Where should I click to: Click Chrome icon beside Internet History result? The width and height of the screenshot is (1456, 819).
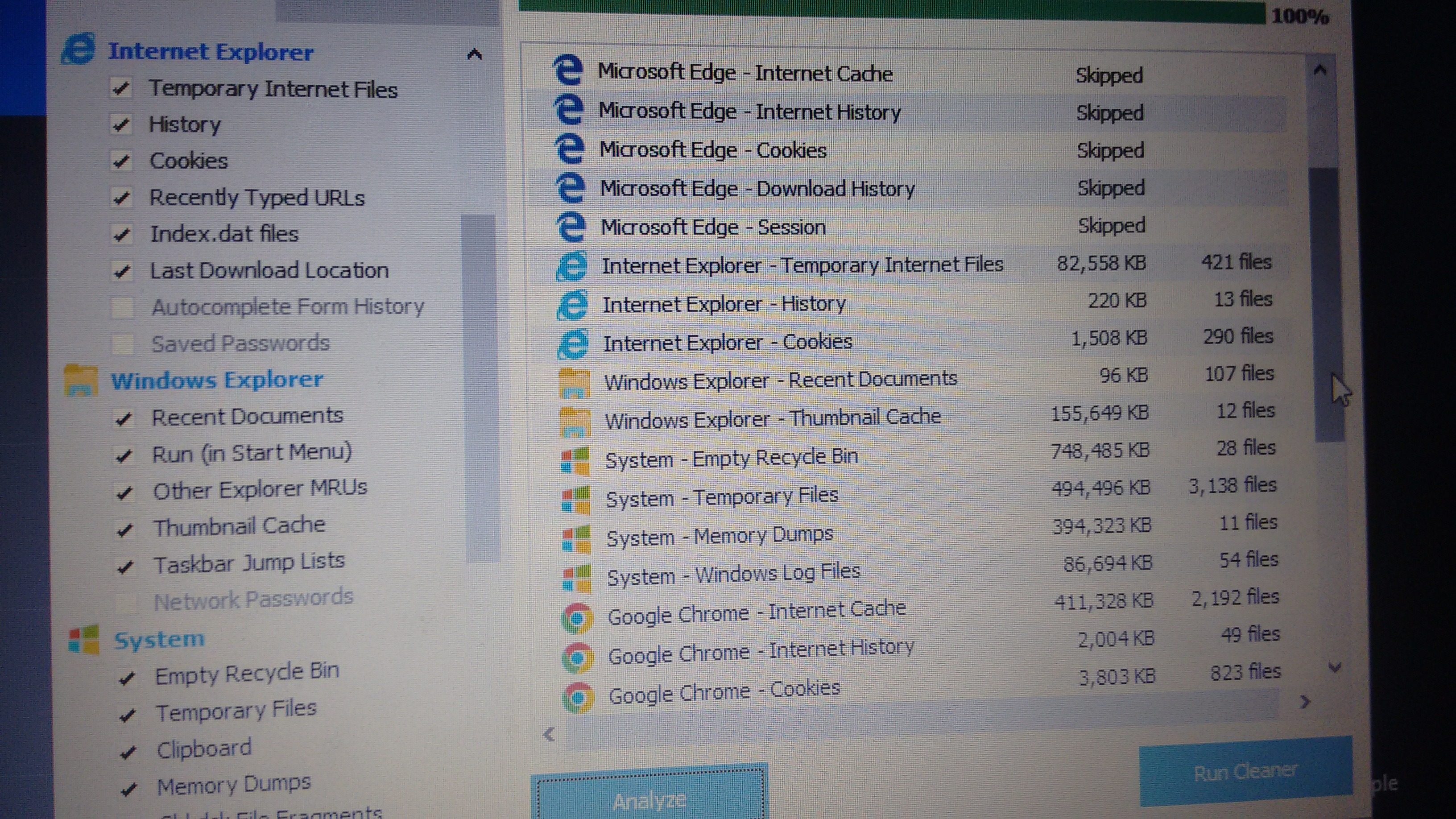coord(578,658)
